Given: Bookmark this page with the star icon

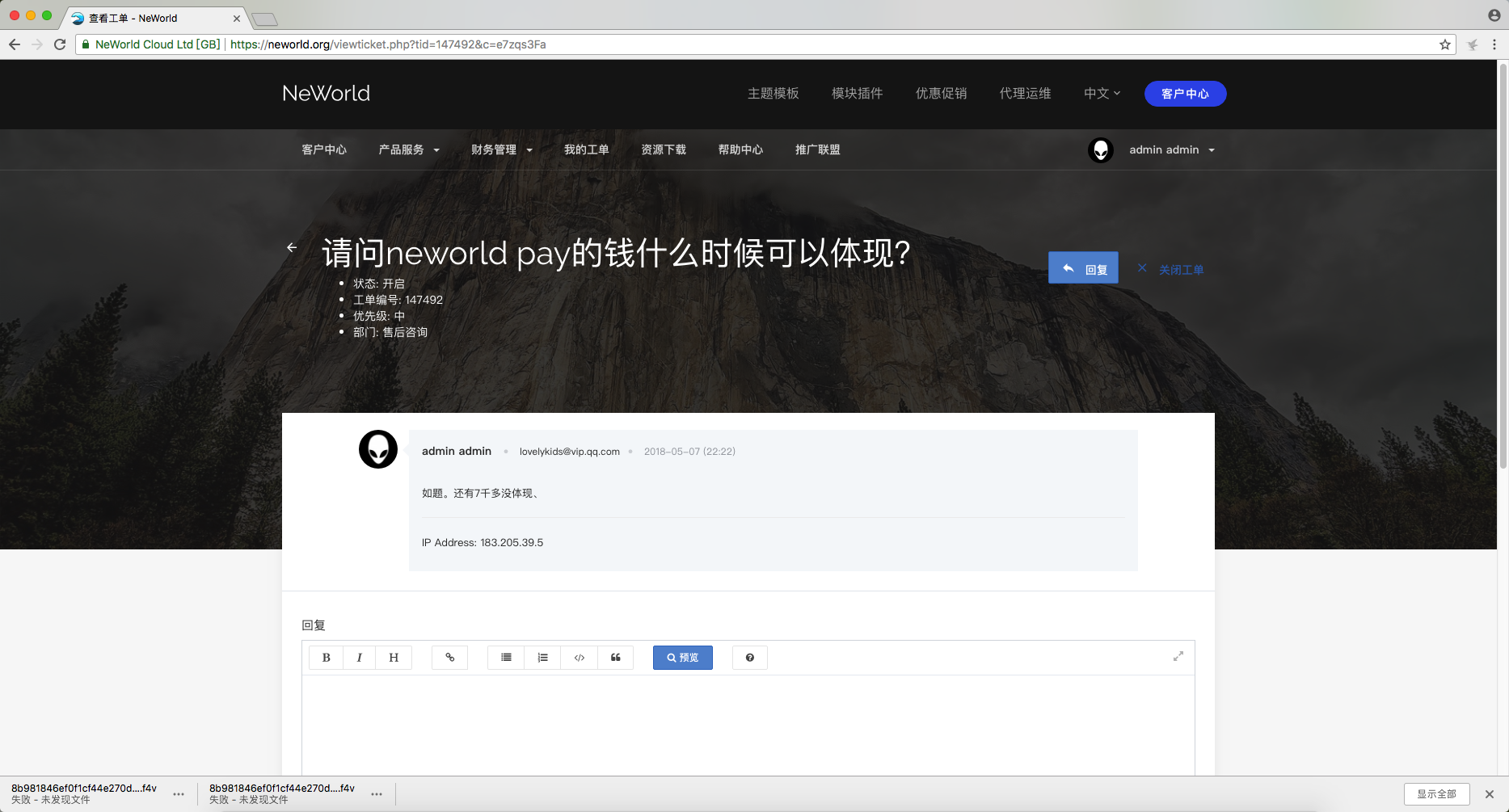Looking at the screenshot, I should 1445,44.
